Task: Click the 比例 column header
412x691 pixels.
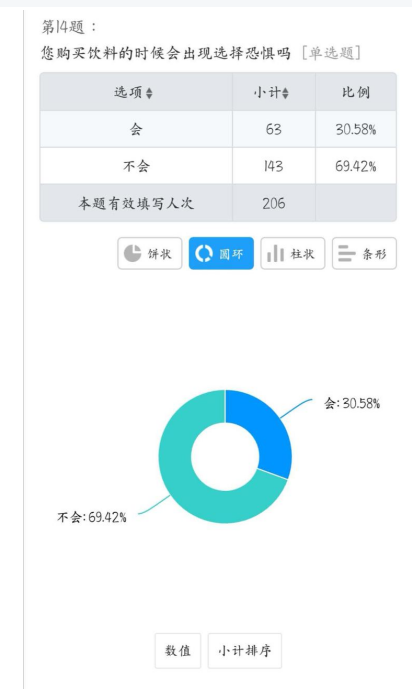Action: (x=356, y=92)
